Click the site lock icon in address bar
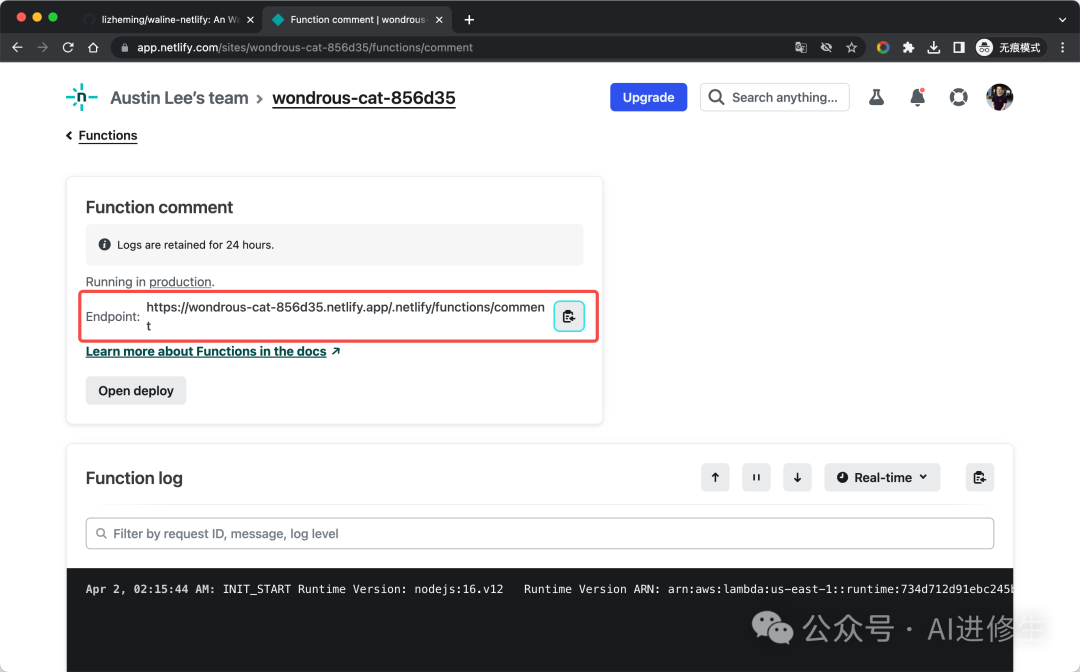This screenshot has width=1080, height=672. [125, 48]
